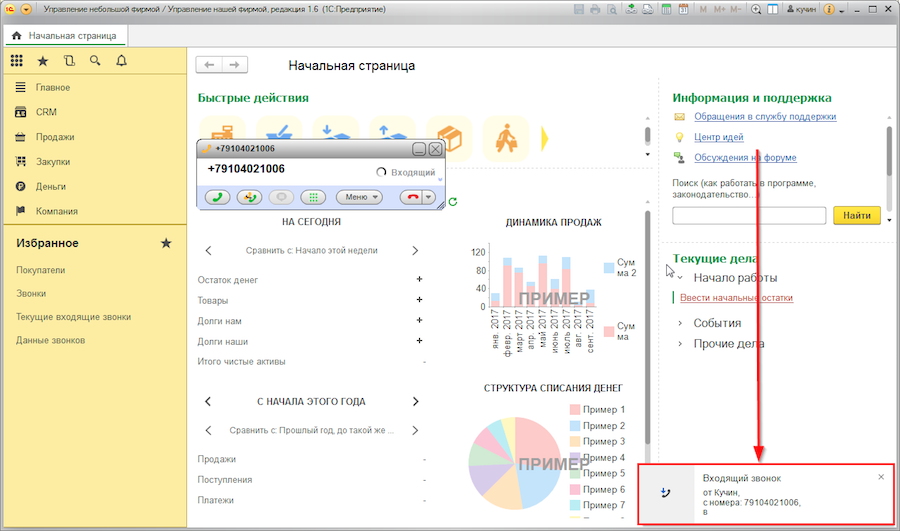Answer the incoming call with green phone button
900x531 pixels.
point(218,197)
